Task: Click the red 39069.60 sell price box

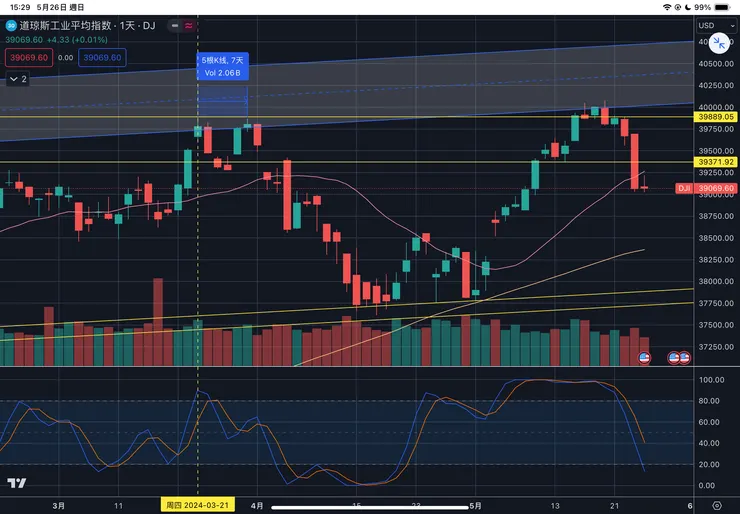Action: point(29,58)
